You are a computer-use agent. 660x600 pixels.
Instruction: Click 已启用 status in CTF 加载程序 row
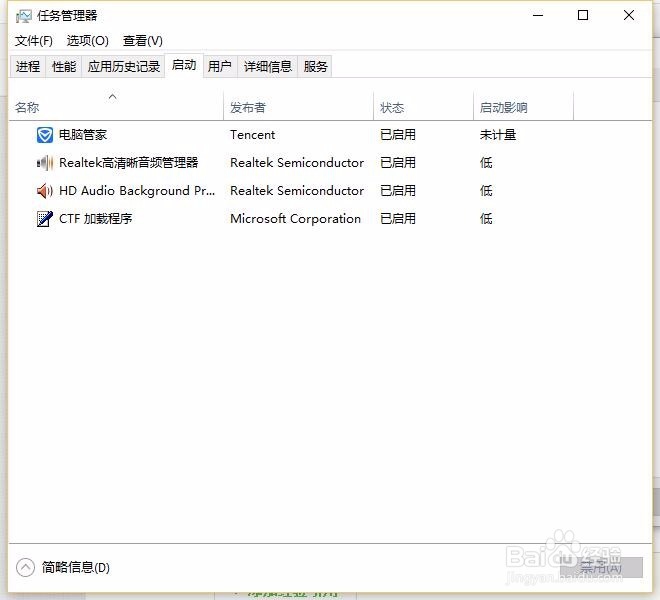(x=398, y=219)
